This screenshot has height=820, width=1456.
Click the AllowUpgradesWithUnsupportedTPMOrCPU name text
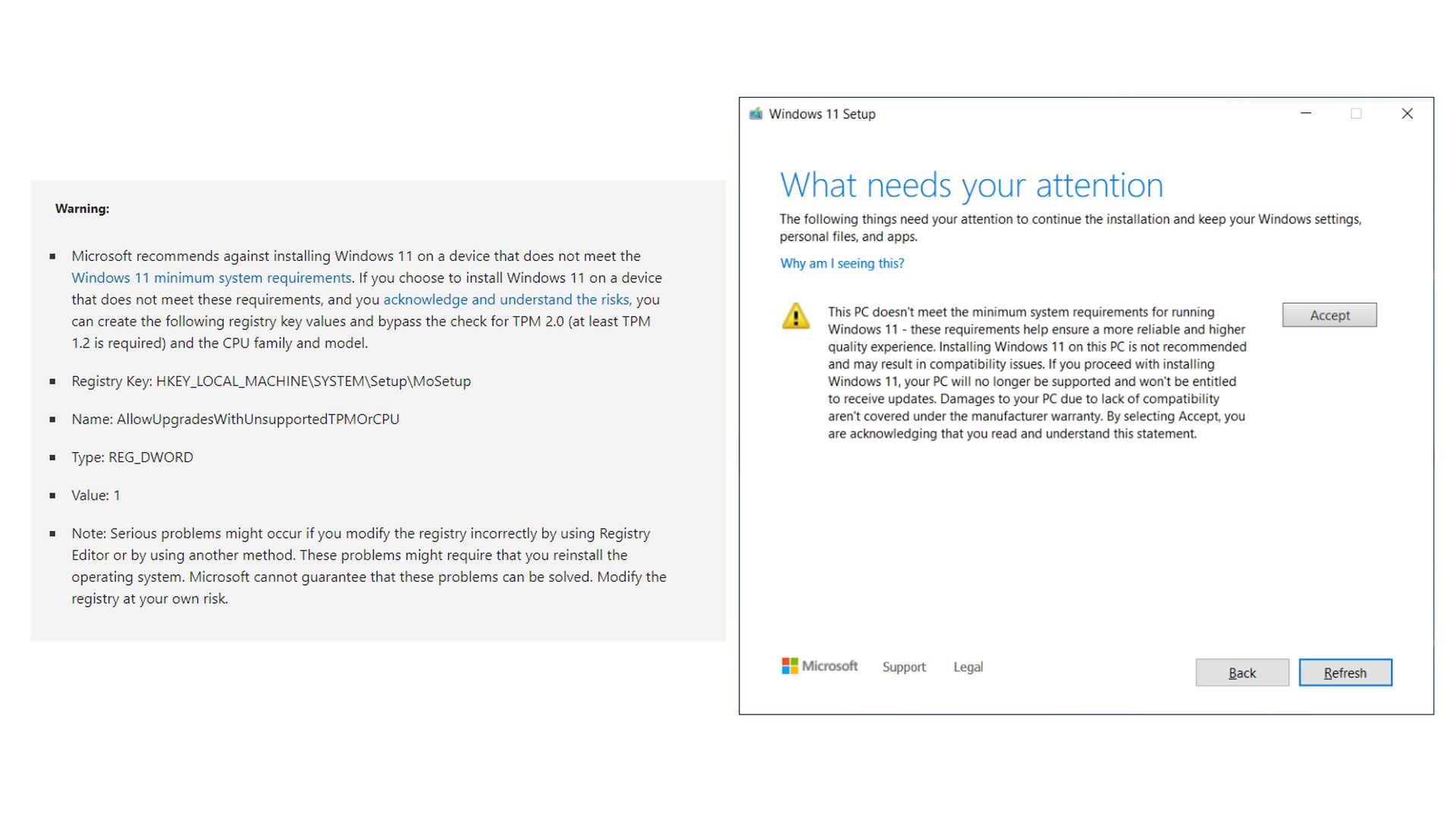pyautogui.click(x=257, y=419)
